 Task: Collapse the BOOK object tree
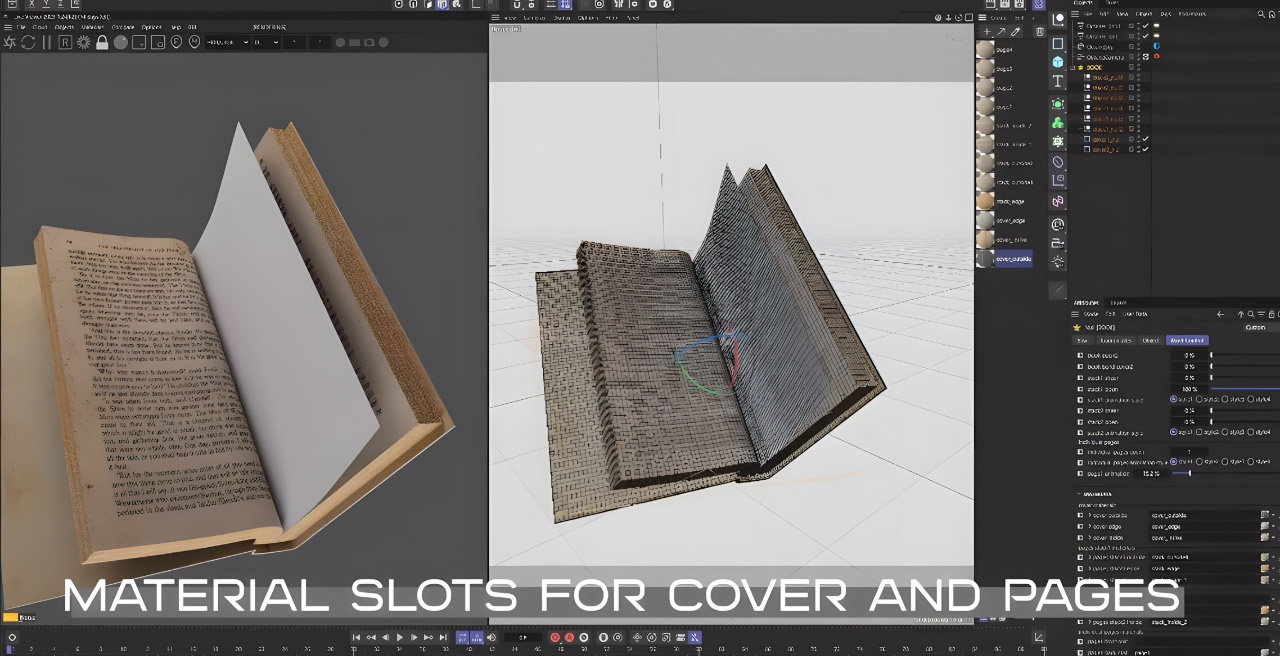tap(1074, 67)
